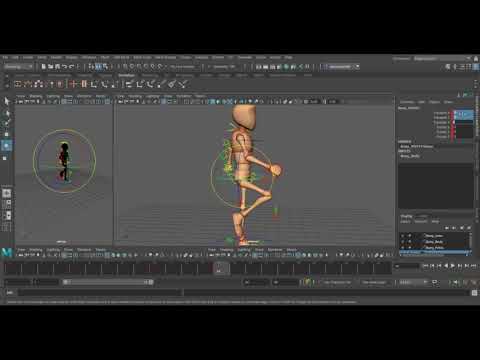480x360 pixels.
Task: Click the shelf gear options icon
Action: tap(7, 86)
